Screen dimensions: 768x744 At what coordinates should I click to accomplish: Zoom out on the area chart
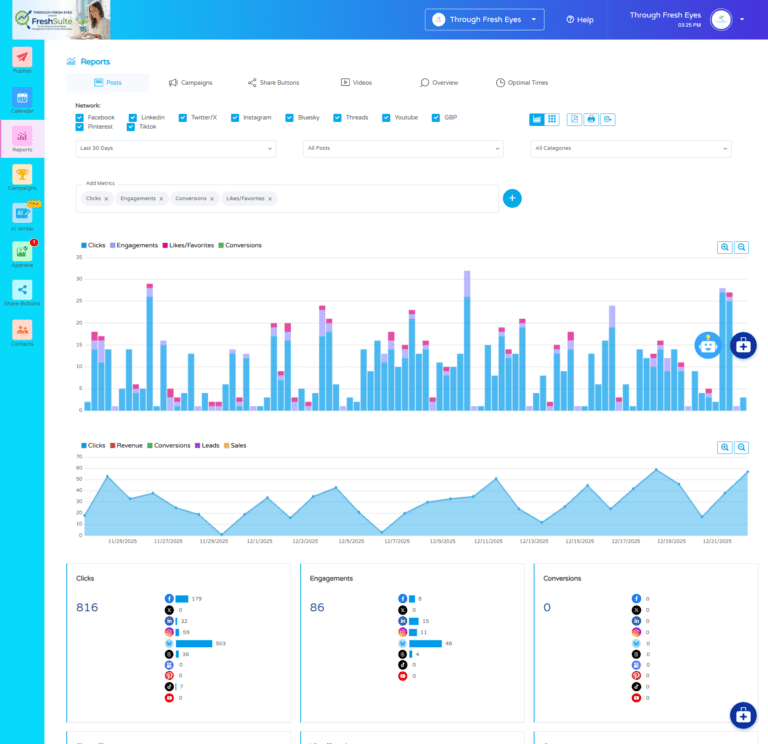click(742, 447)
